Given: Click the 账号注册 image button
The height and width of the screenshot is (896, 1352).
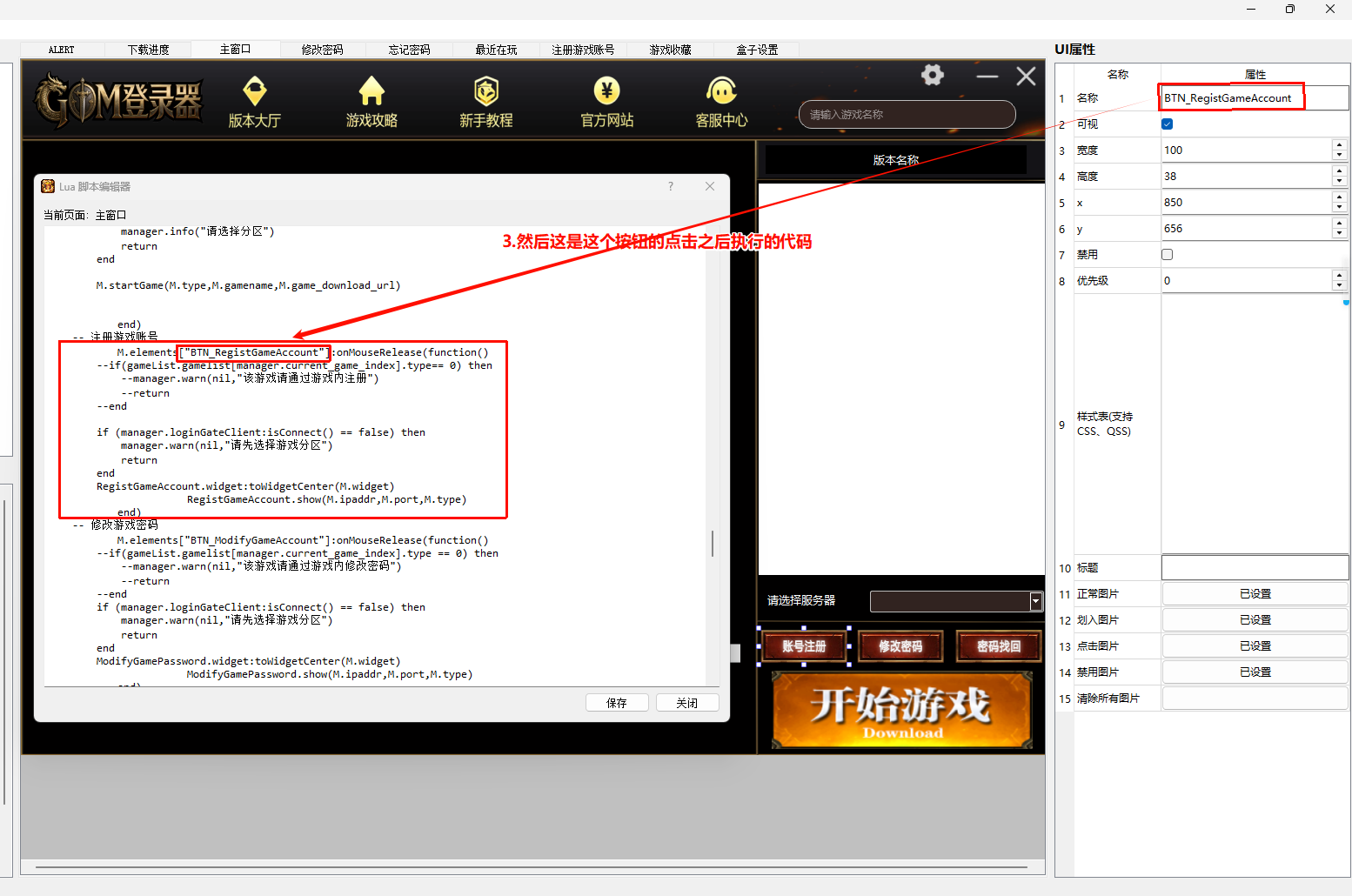Looking at the screenshot, I should (x=804, y=646).
